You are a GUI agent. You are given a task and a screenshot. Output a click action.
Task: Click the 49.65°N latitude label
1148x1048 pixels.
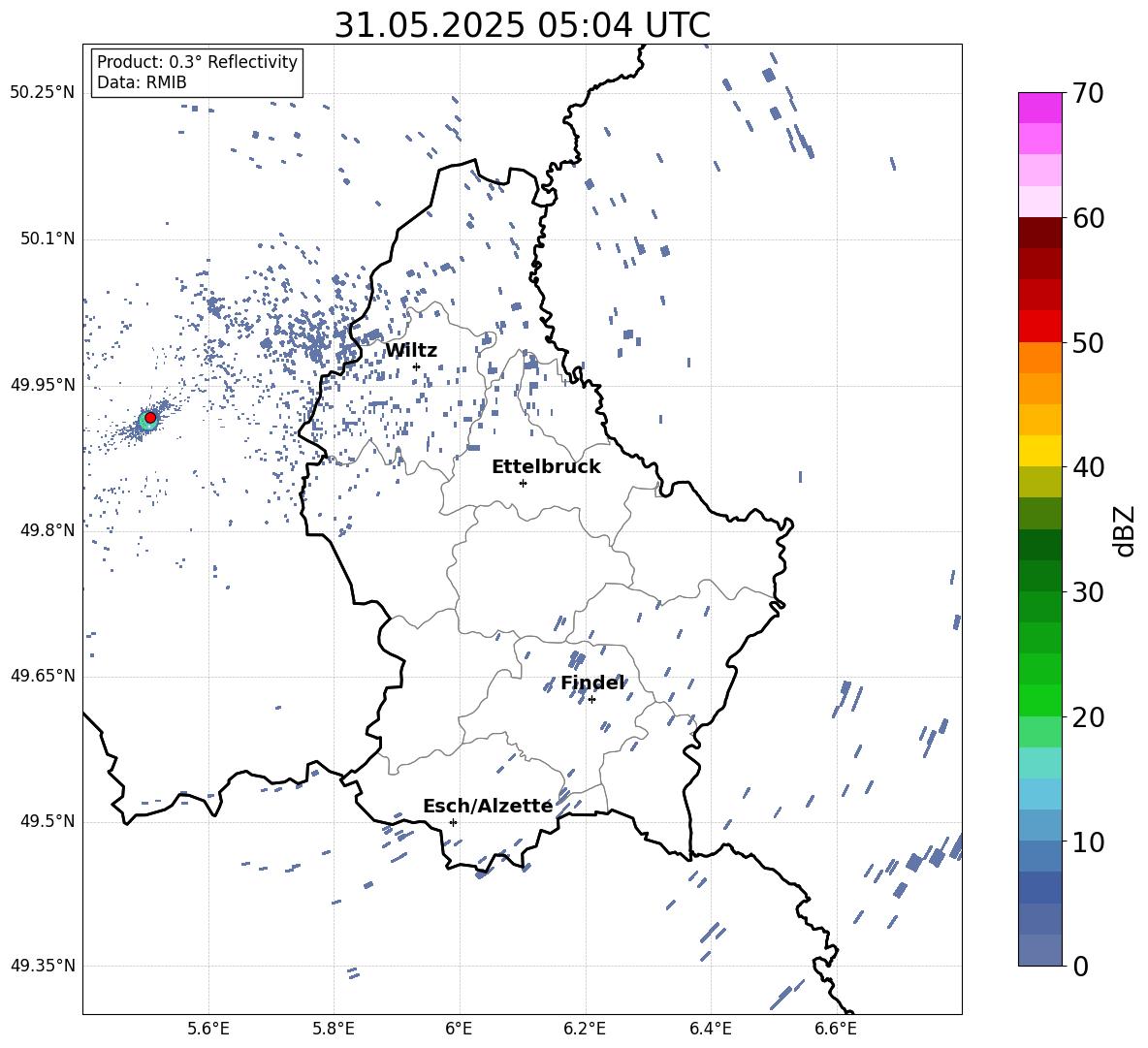[x=43, y=675]
